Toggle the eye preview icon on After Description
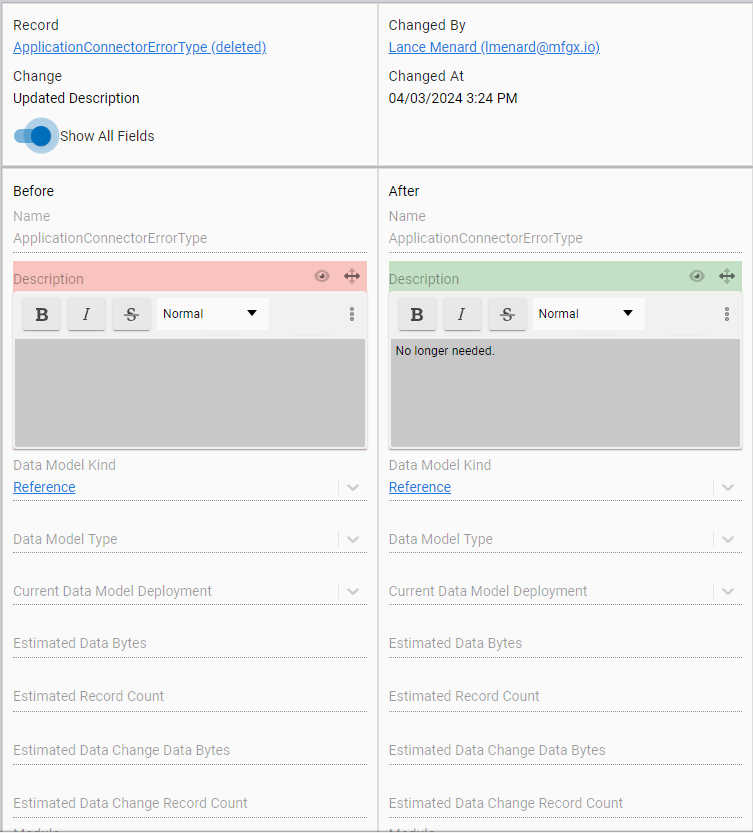The width and height of the screenshot is (753, 833). tap(697, 276)
